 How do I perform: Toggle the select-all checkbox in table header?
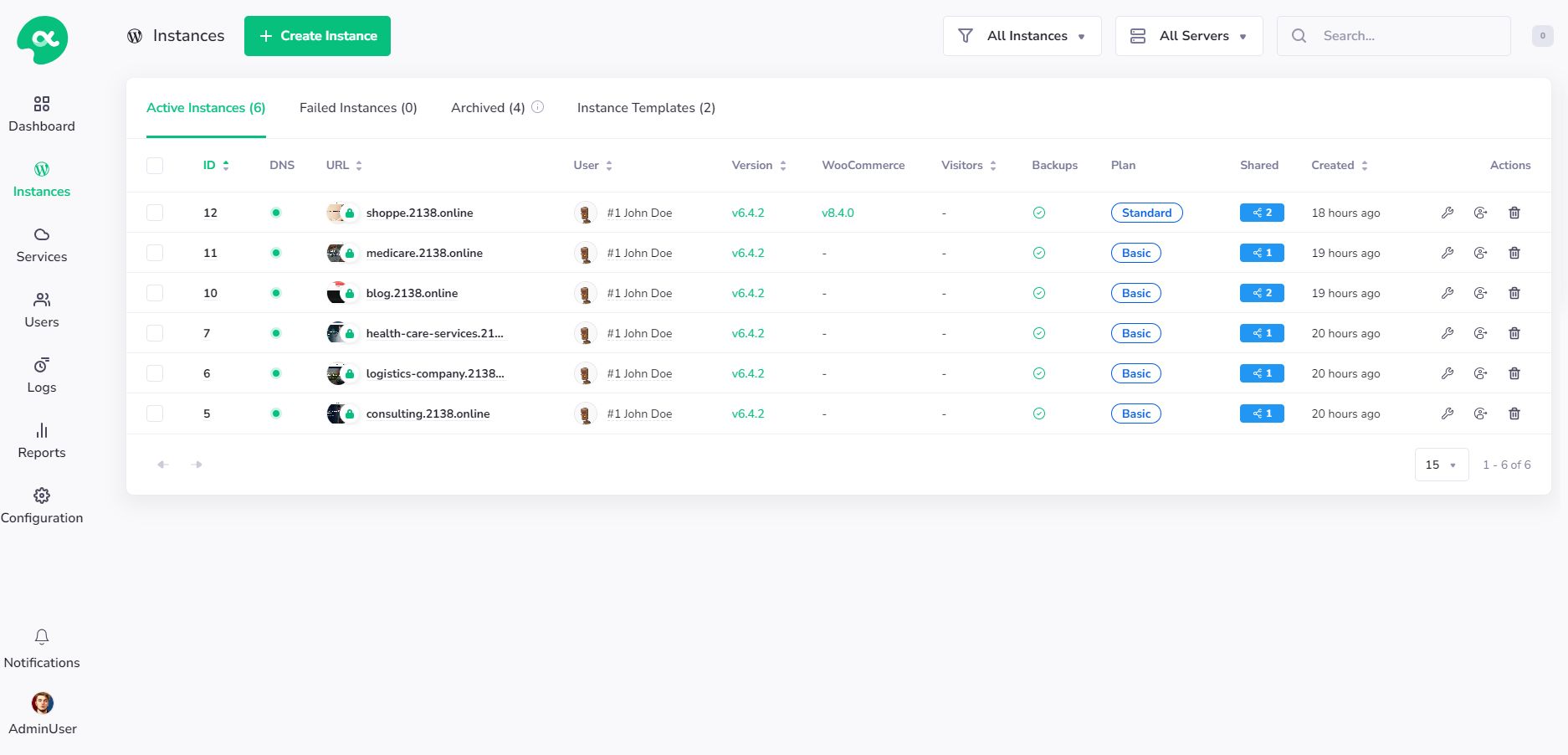pyautogui.click(x=155, y=166)
